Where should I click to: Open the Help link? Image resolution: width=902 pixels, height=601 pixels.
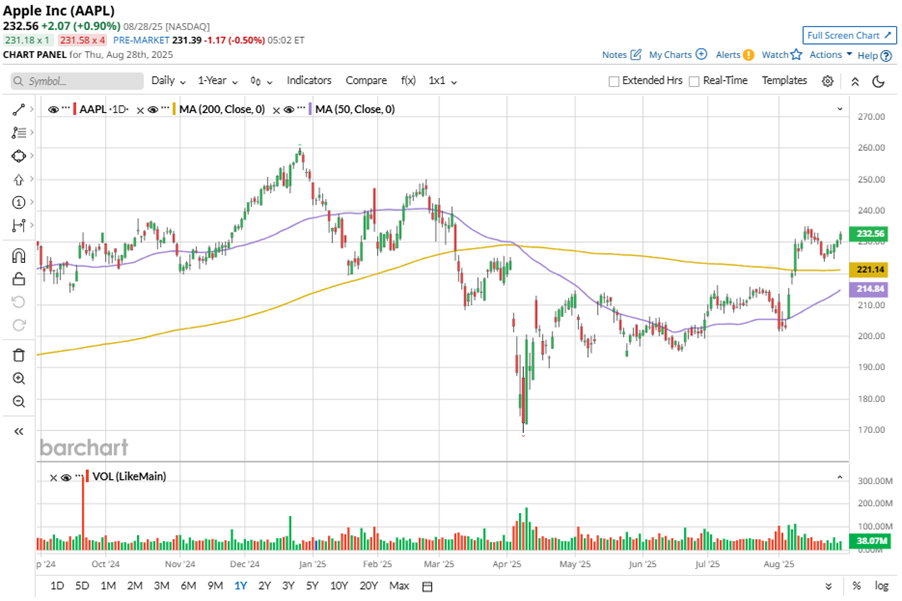pyautogui.click(x=874, y=56)
